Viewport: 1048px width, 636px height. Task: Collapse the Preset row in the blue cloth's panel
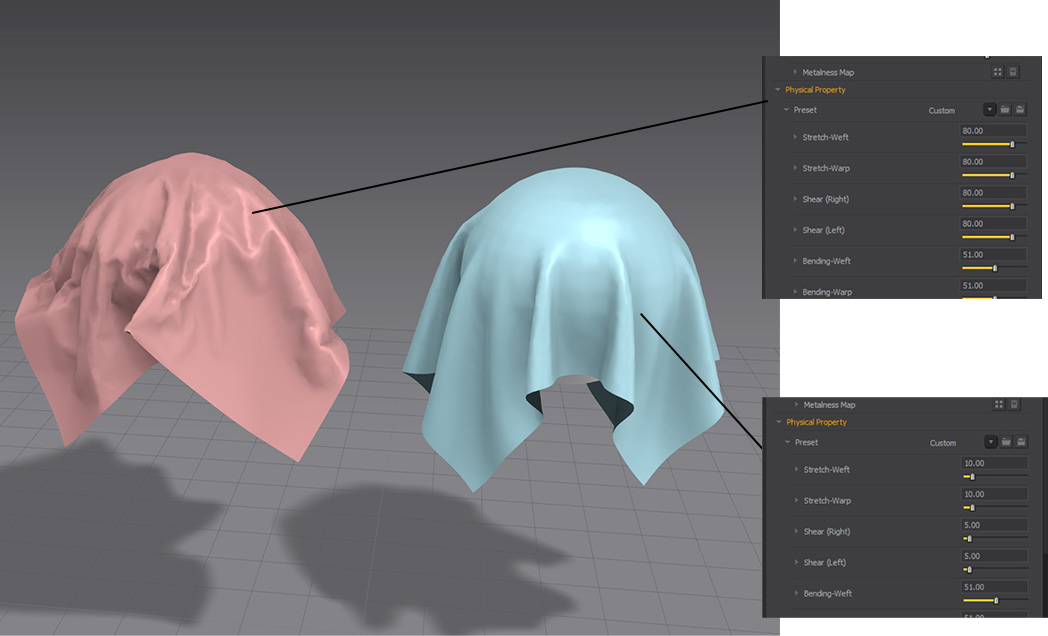coord(787,442)
